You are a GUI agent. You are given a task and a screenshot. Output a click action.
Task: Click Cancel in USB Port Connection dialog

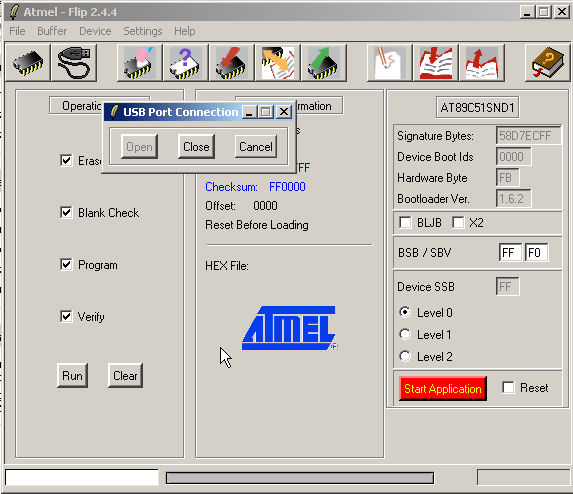(x=256, y=147)
